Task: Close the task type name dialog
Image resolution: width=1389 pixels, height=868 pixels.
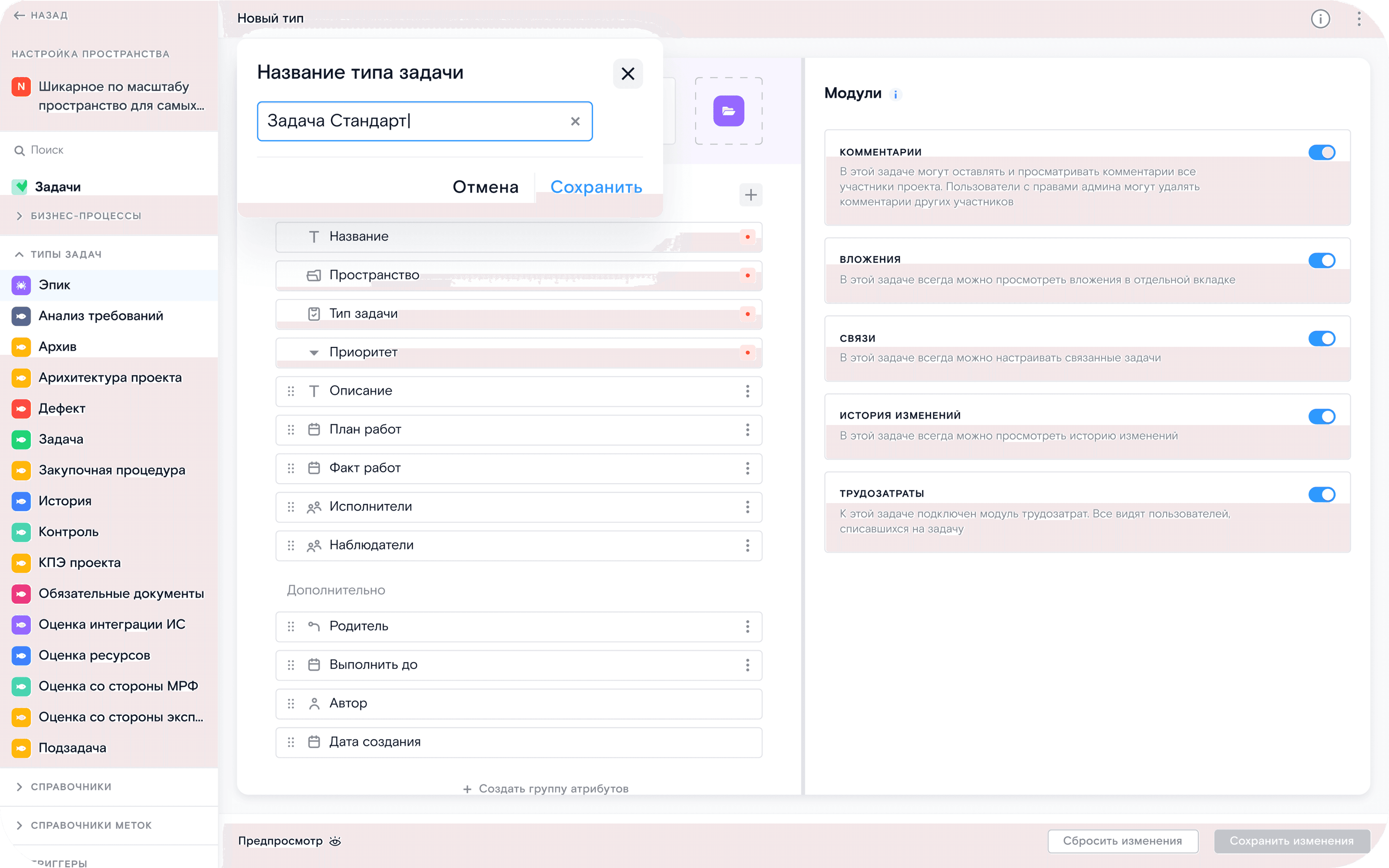Action: pyautogui.click(x=627, y=73)
